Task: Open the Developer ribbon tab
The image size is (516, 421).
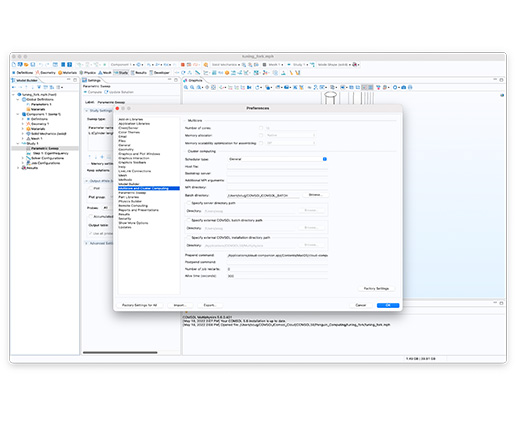Action: (x=159, y=72)
